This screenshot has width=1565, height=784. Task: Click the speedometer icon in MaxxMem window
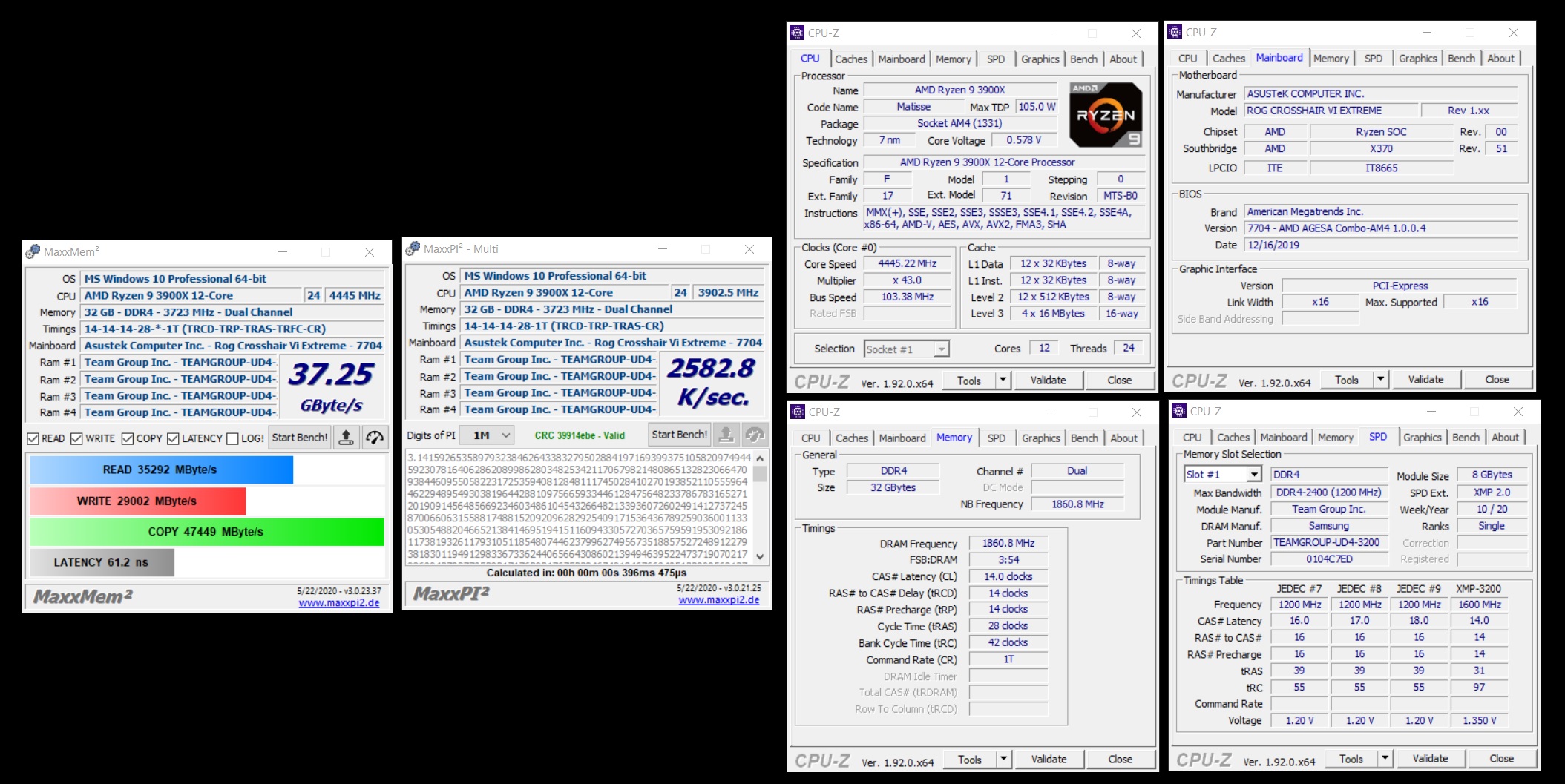[375, 438]
